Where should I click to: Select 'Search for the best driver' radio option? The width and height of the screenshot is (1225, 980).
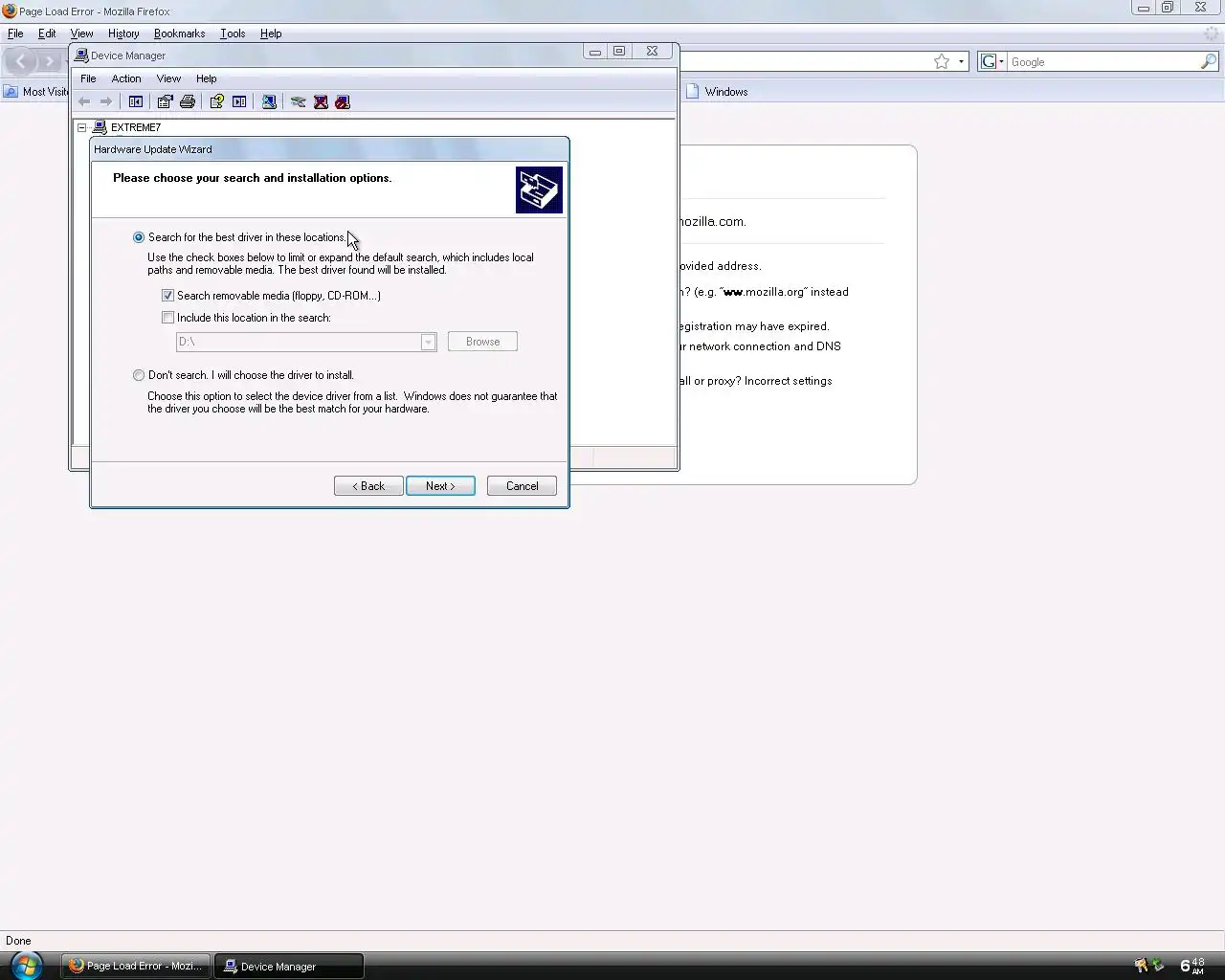tap(139, 237)
